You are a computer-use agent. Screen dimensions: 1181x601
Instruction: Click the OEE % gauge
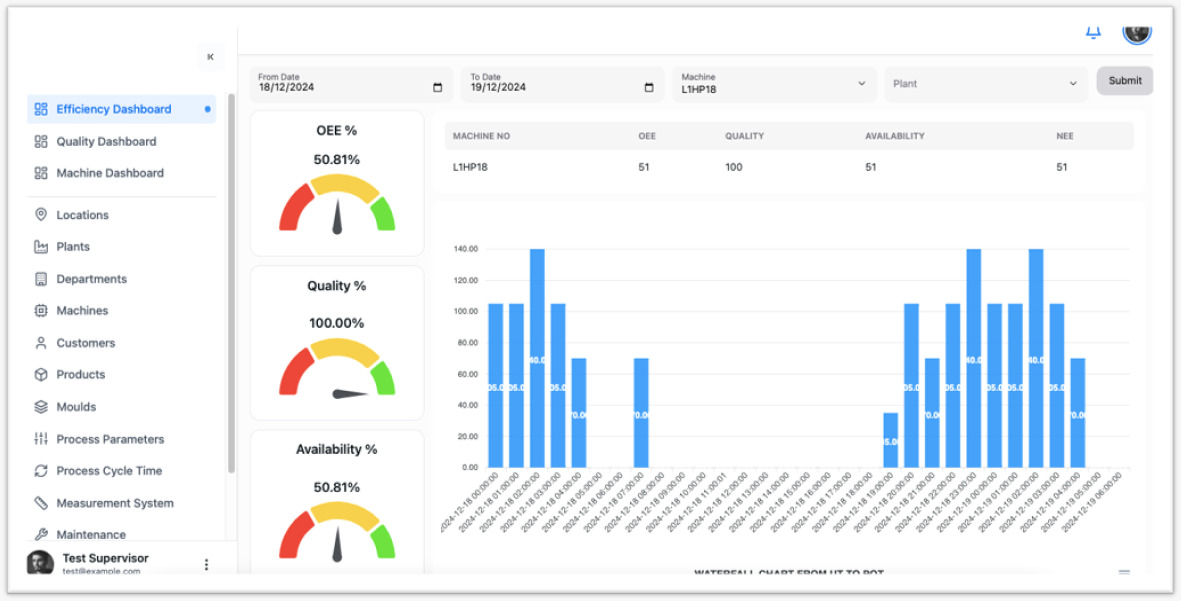[337, 205]
